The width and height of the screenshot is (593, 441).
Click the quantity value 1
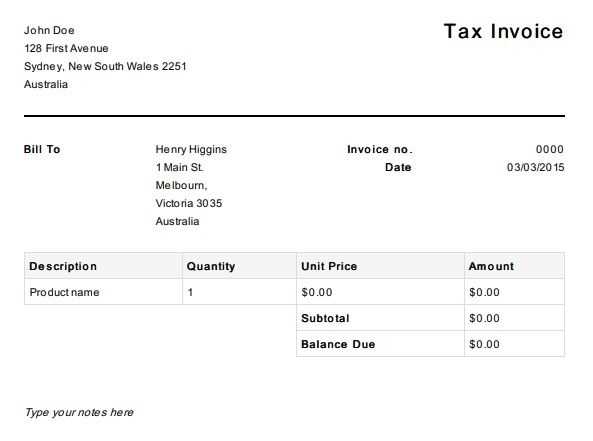[x=190, y=292]
